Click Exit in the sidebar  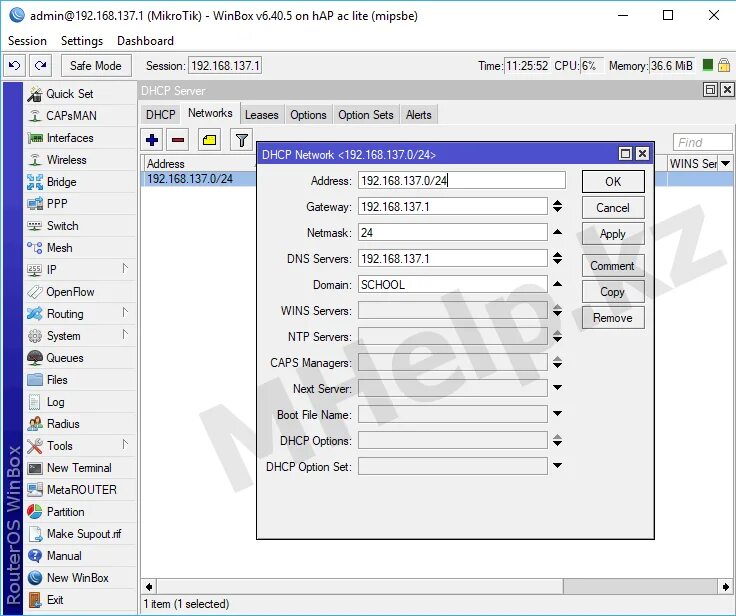[55, 600]
